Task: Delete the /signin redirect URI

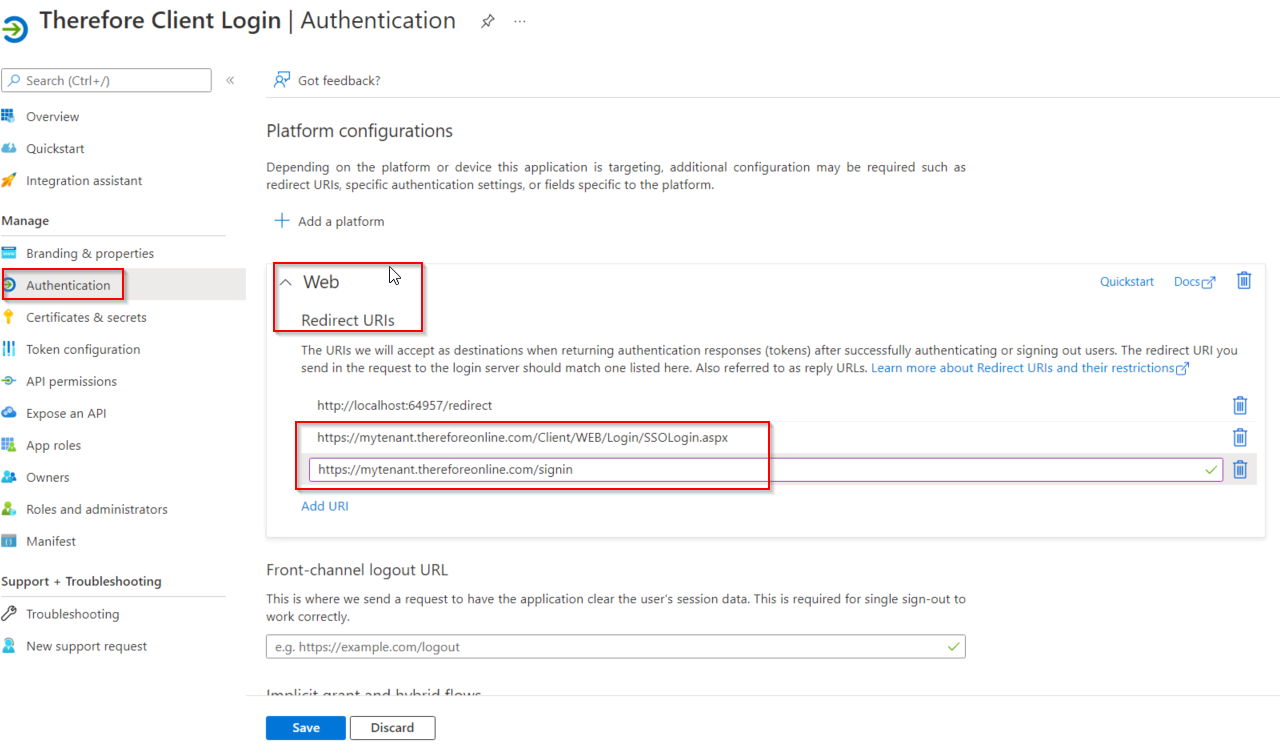Action: tap(1240, 469)
